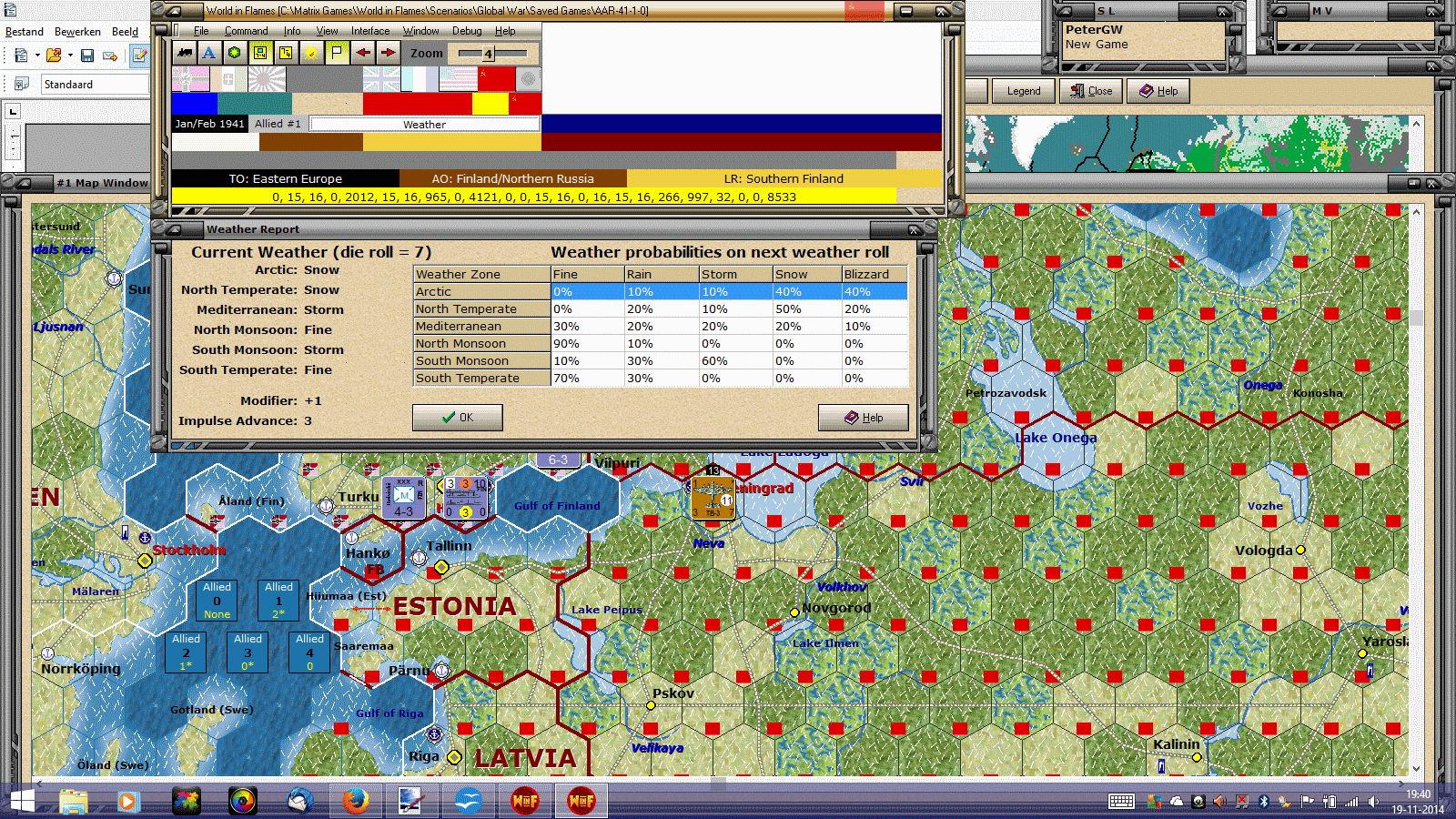This screenshot has width=1456, height=819.
Task: Toggle the yellow unit 7-4 toolbar icon
Action: point(260,53)
